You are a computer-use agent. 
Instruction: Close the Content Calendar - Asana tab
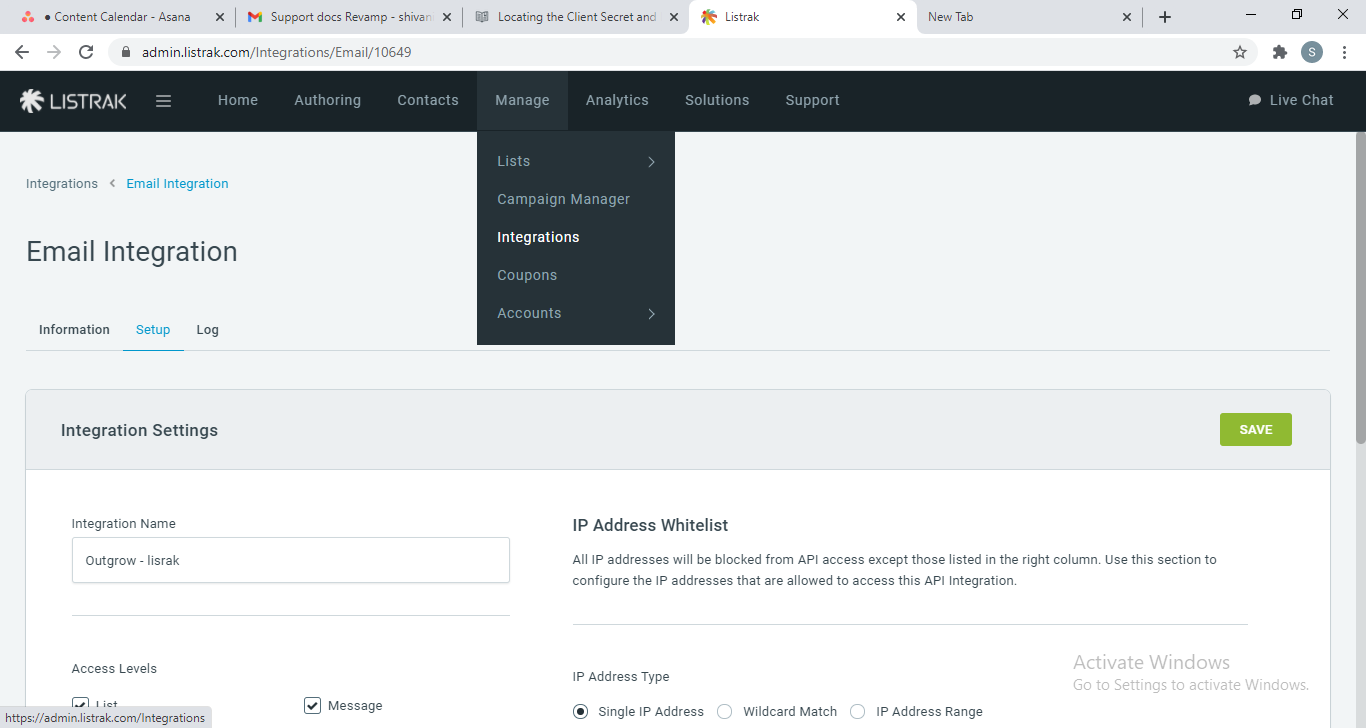[218, 17]
